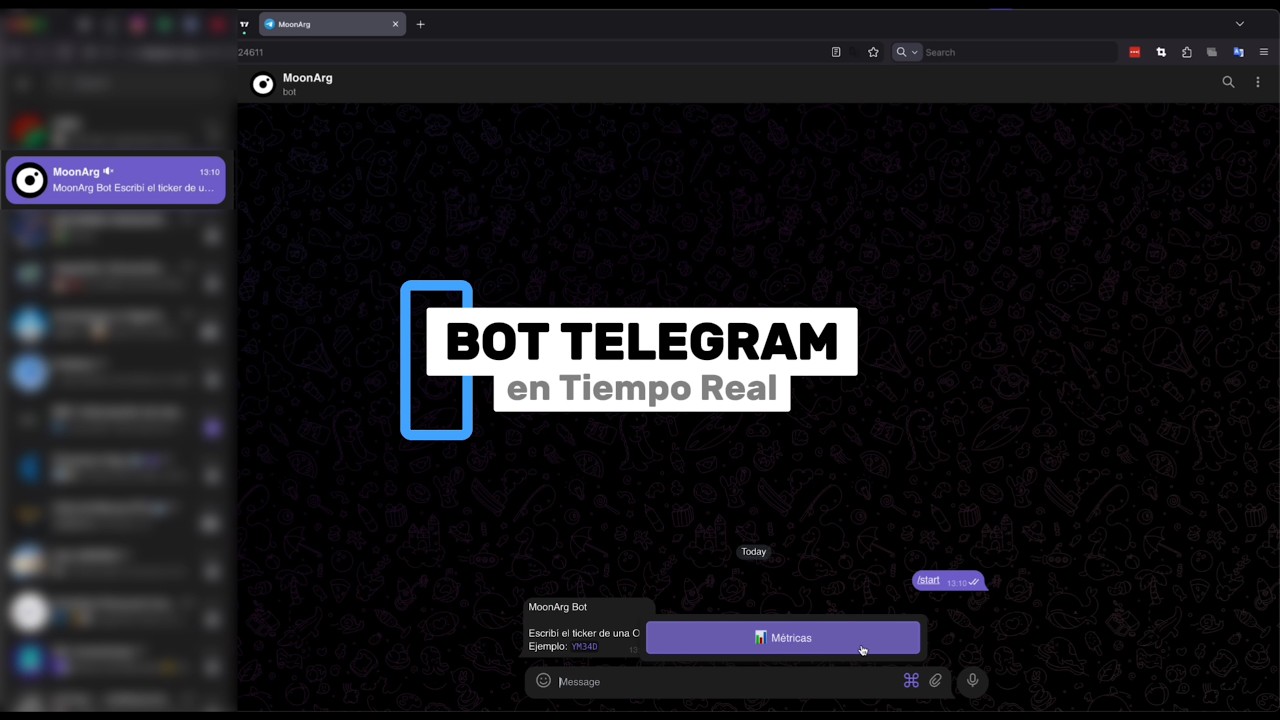
Task: Copy the YM34D example ticker code
Action: click(585, 647)
